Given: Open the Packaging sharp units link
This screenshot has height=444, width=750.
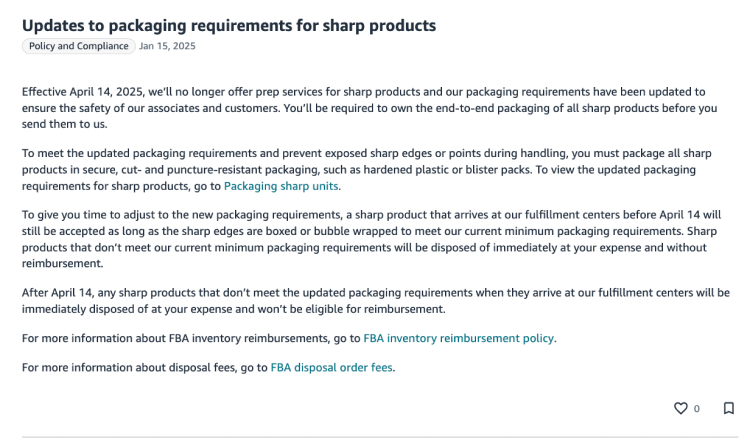Looking at the screenshot, I should point(282,185).
